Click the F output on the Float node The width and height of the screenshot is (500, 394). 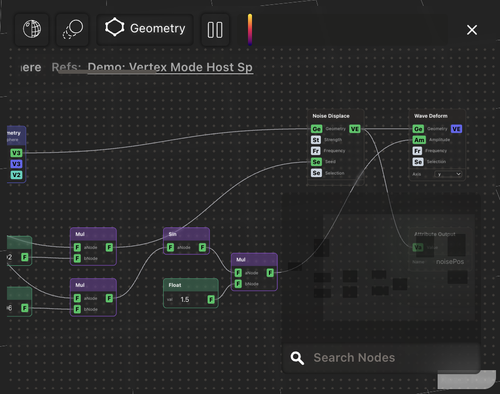click(211, 299)
